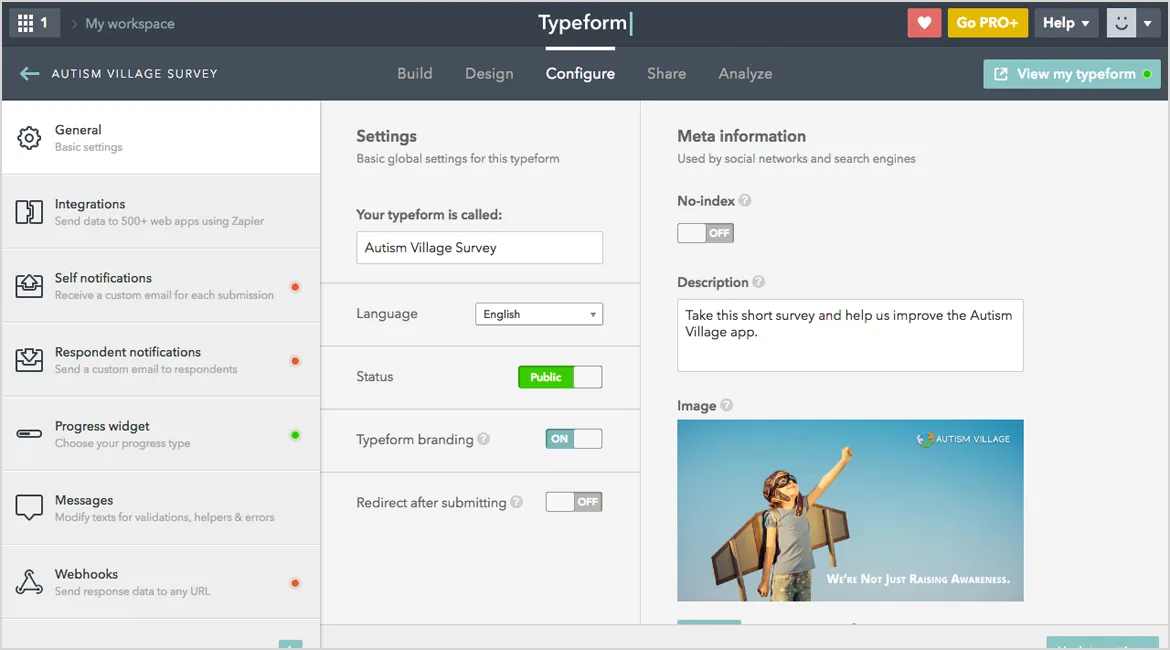Click help icon next to No-index
1170x650 pixels.
(x=745, y=201)
